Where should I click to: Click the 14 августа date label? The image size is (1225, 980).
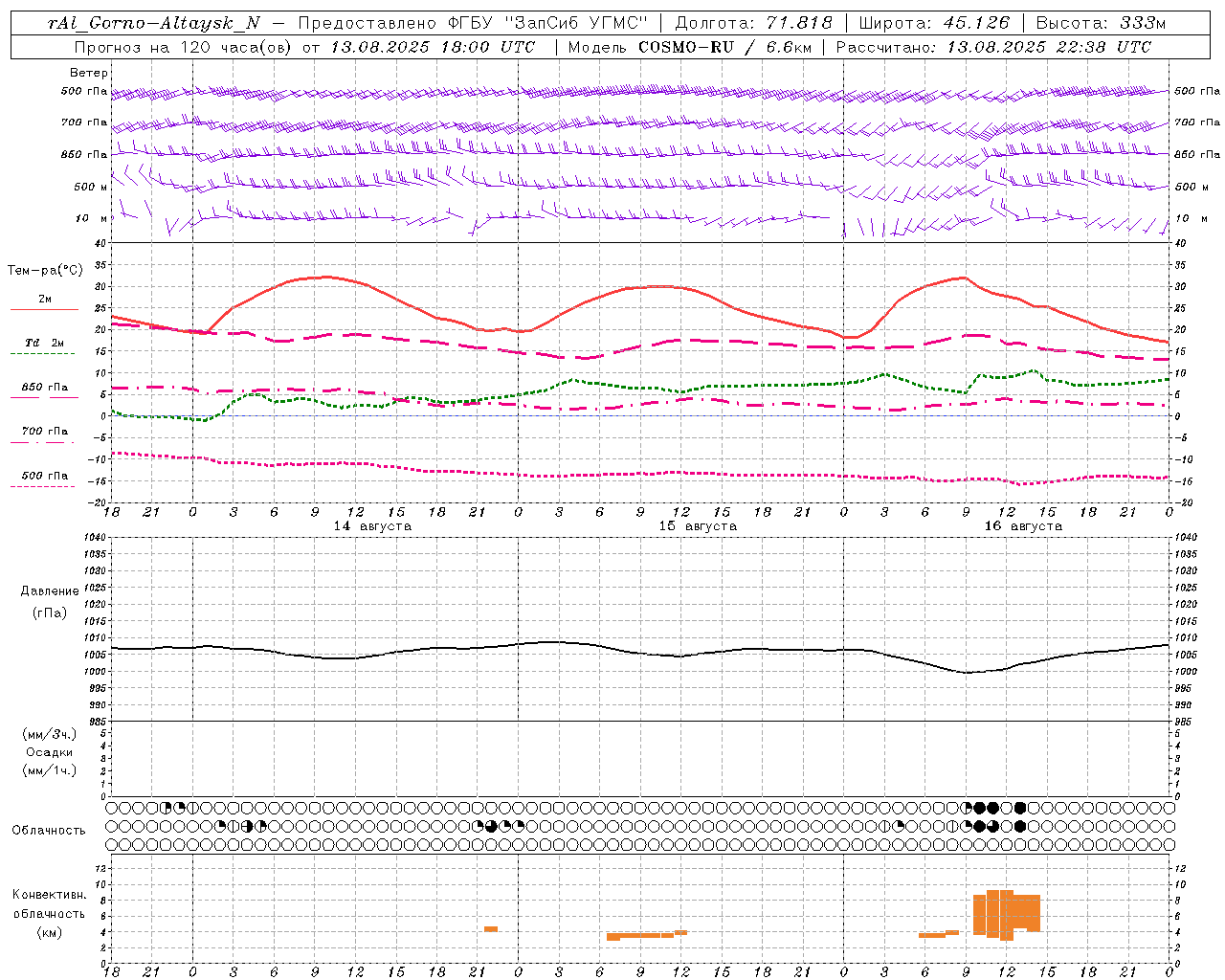pos(372,526)
